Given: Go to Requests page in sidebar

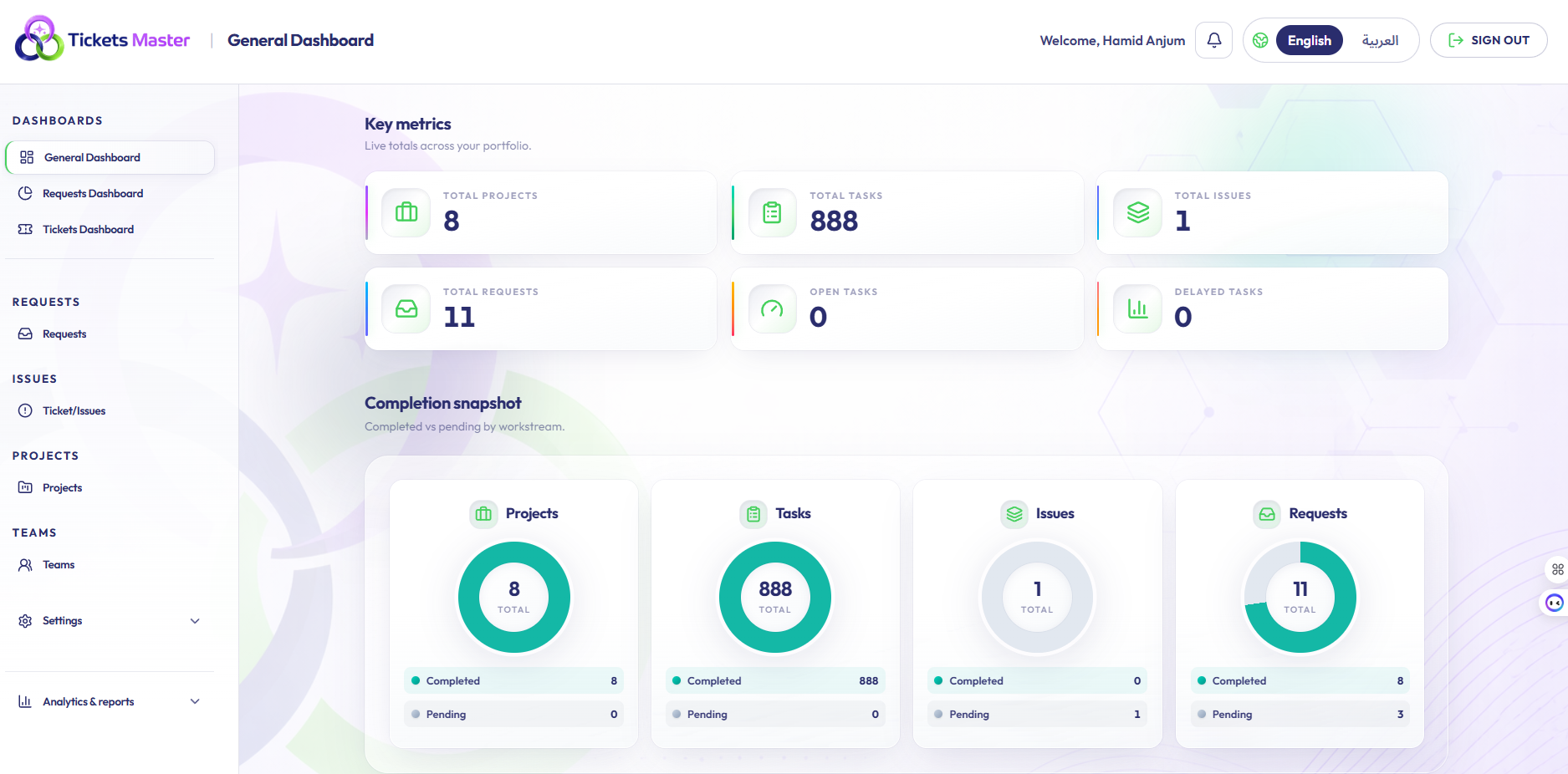Looking at the screenshot, I should pos(110,334).
